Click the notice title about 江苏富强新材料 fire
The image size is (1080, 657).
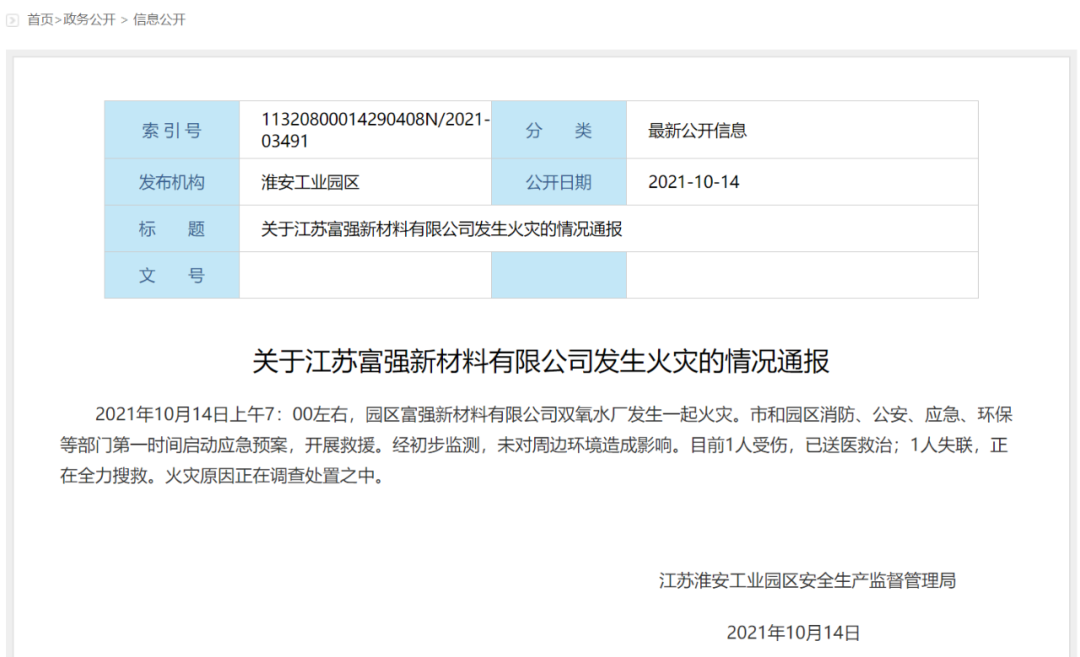[442, 228]
